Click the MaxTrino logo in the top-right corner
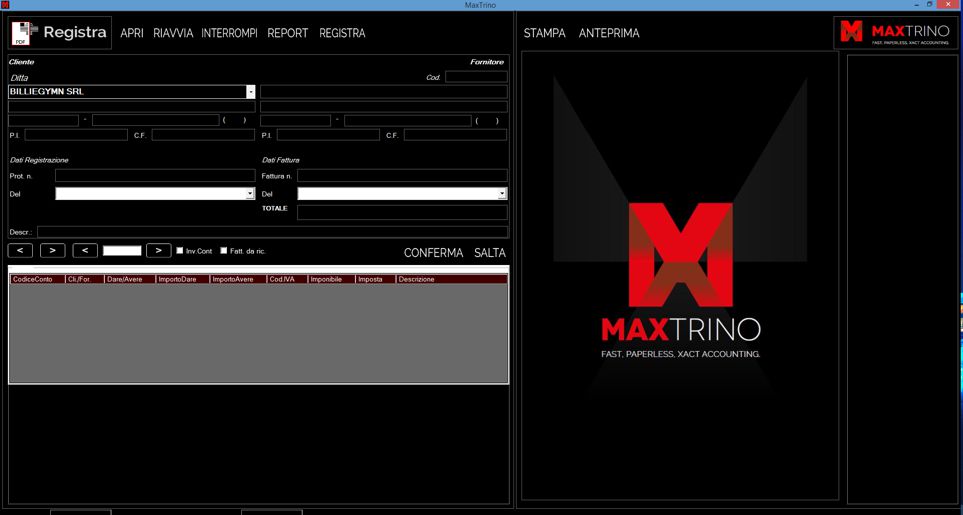963x515 pixels. click(x=895, y=32)
